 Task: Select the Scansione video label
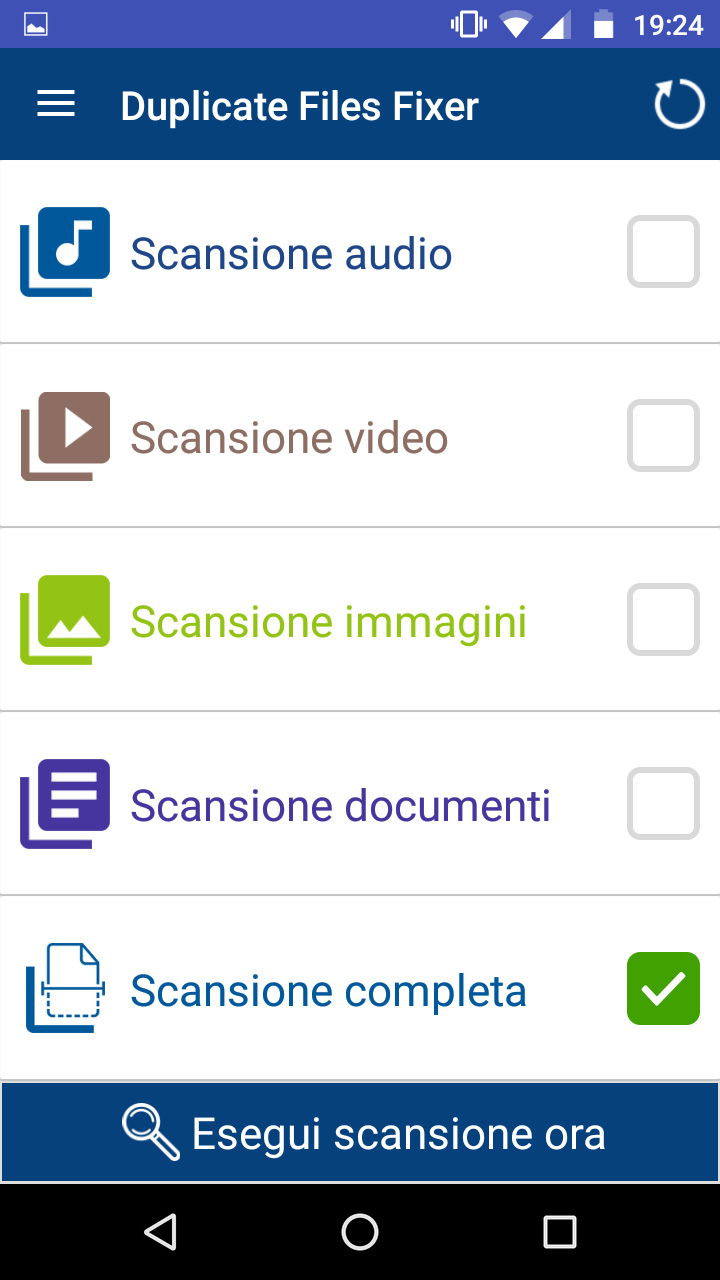tap(289, 438)
